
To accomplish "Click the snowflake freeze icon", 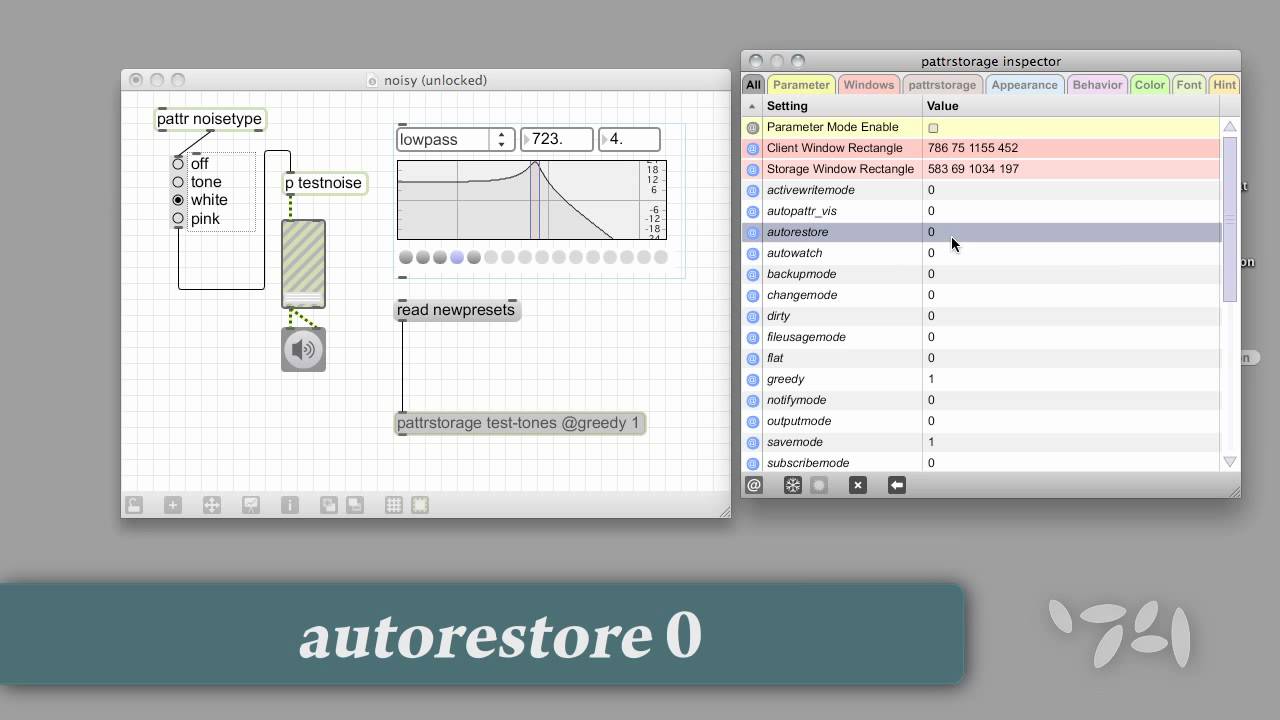I will [x=793, y=485].
